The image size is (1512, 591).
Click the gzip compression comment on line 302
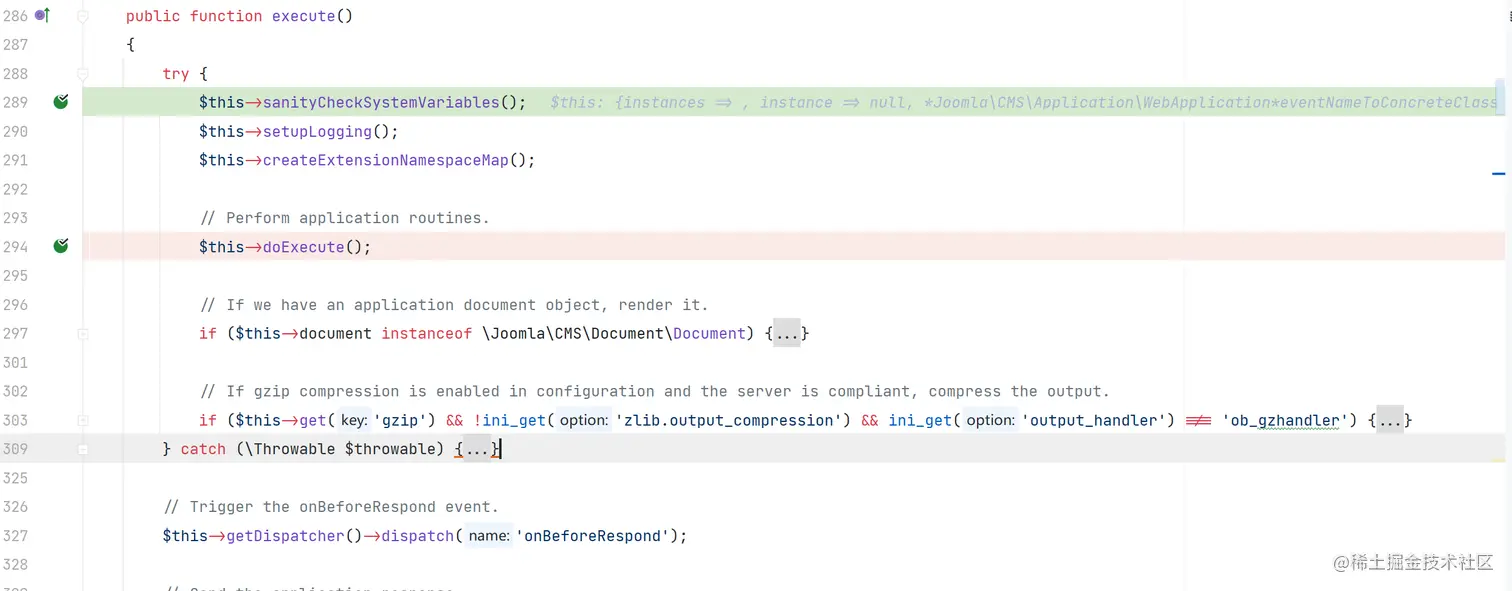pos(654,391)
